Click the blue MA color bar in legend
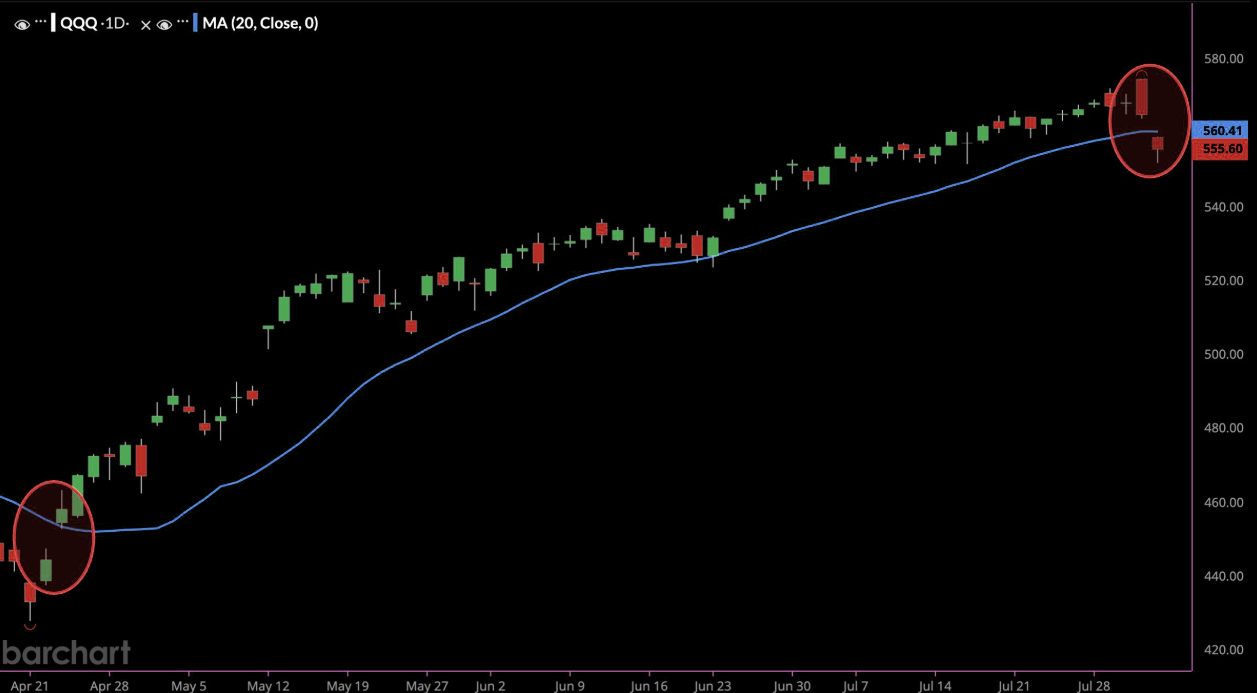 click(x=196, y=23)
